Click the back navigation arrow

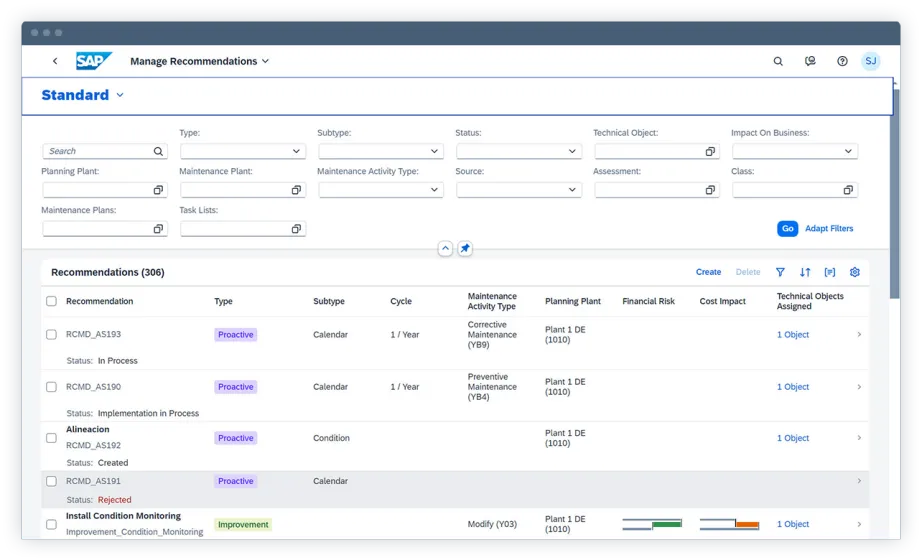[x=55, y=61]
